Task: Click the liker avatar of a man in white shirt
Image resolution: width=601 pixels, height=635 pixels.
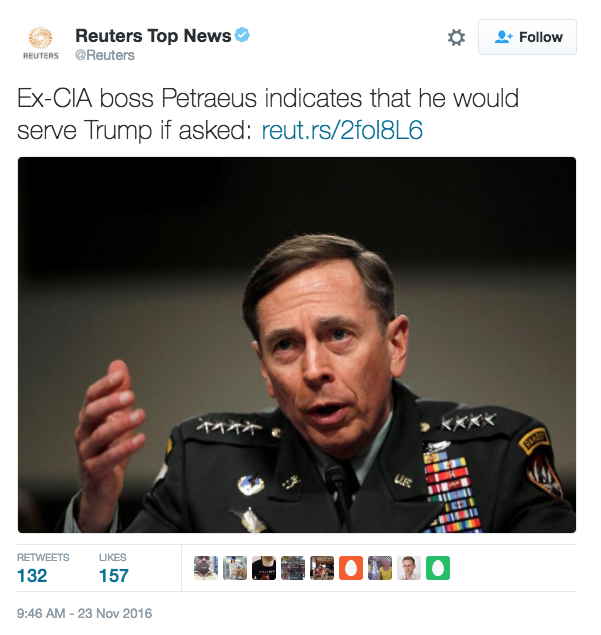Action: 409,568
